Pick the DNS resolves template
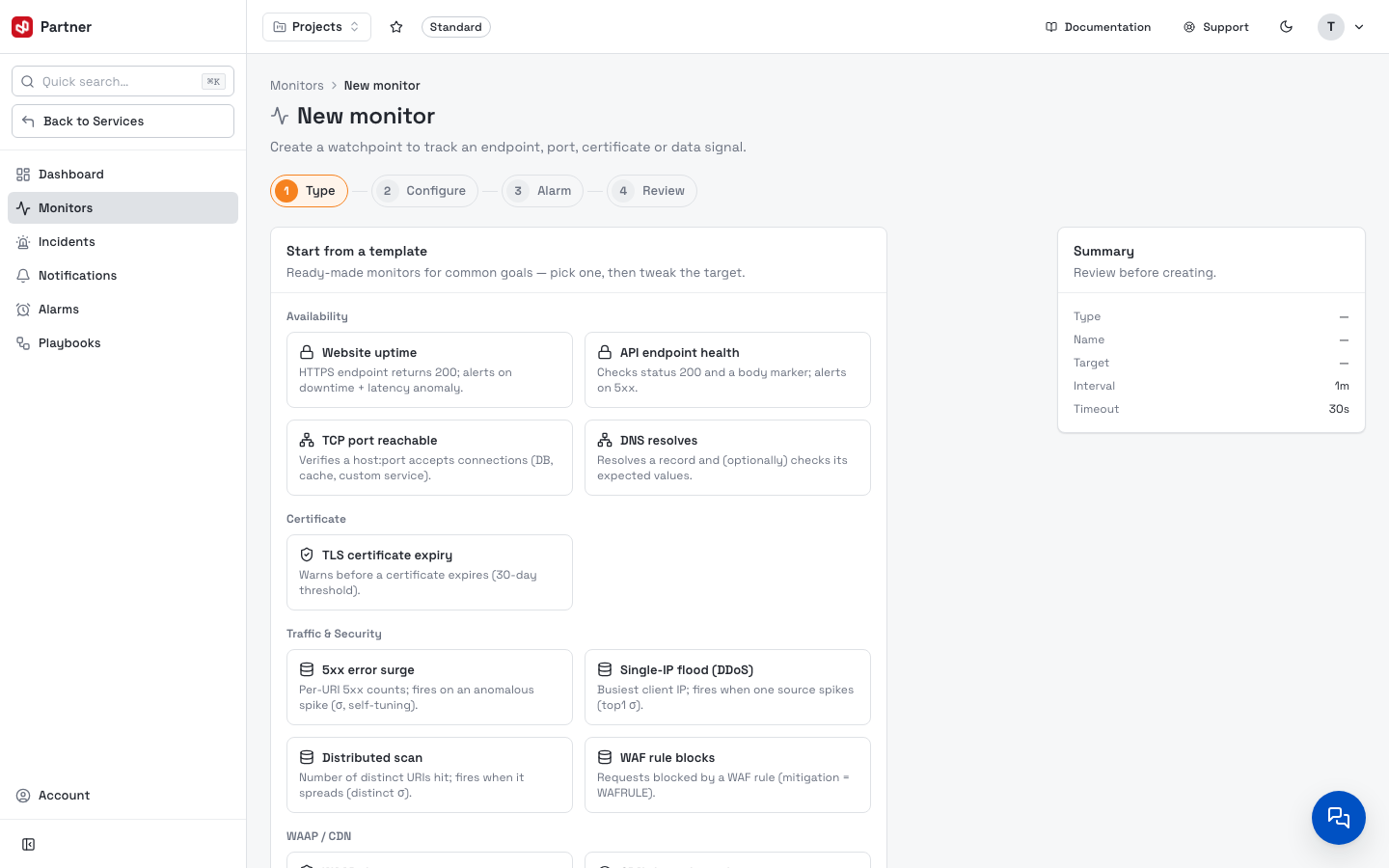1389x868 pixels. 727,458
